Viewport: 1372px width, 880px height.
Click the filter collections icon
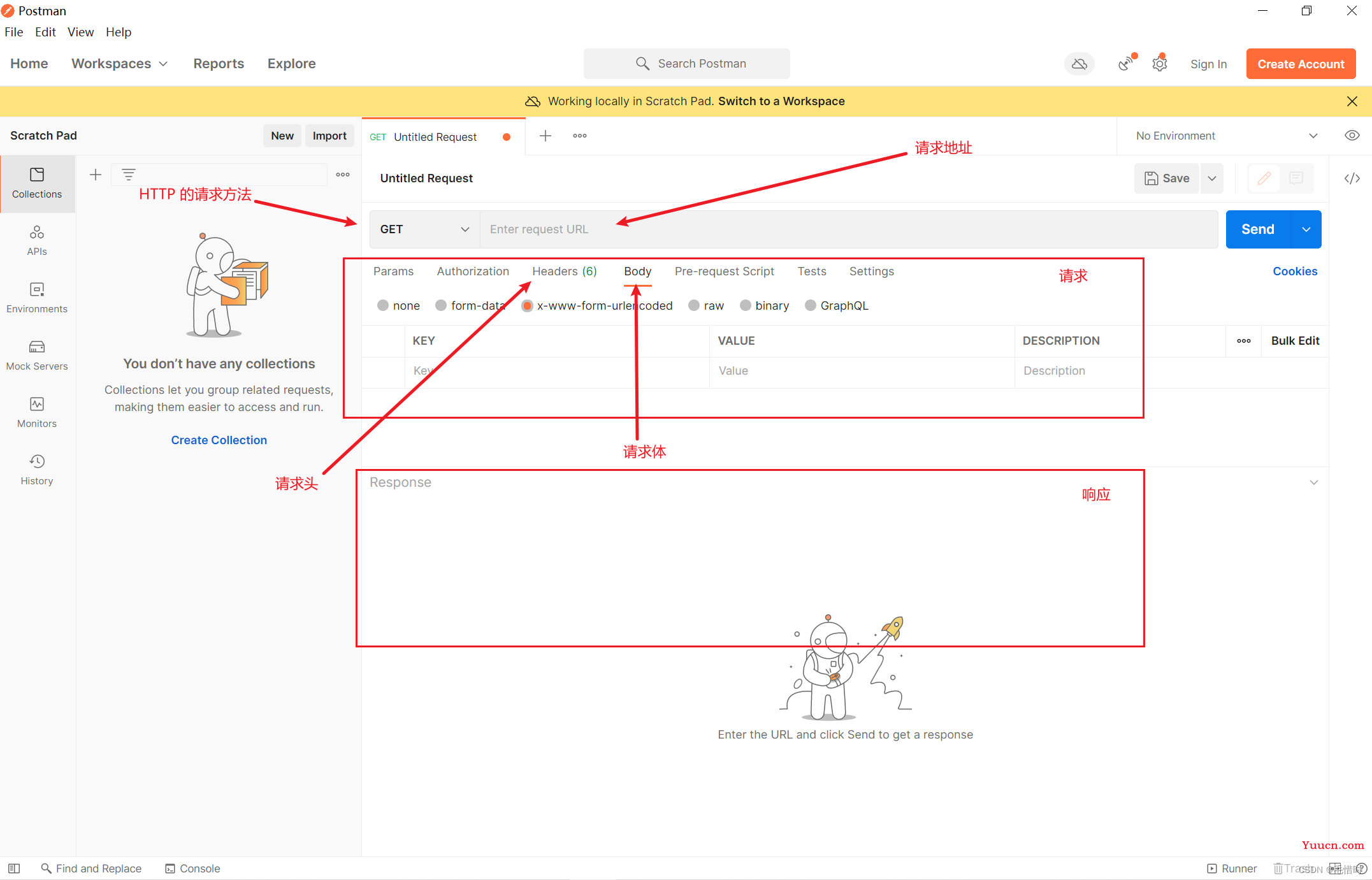129,175
